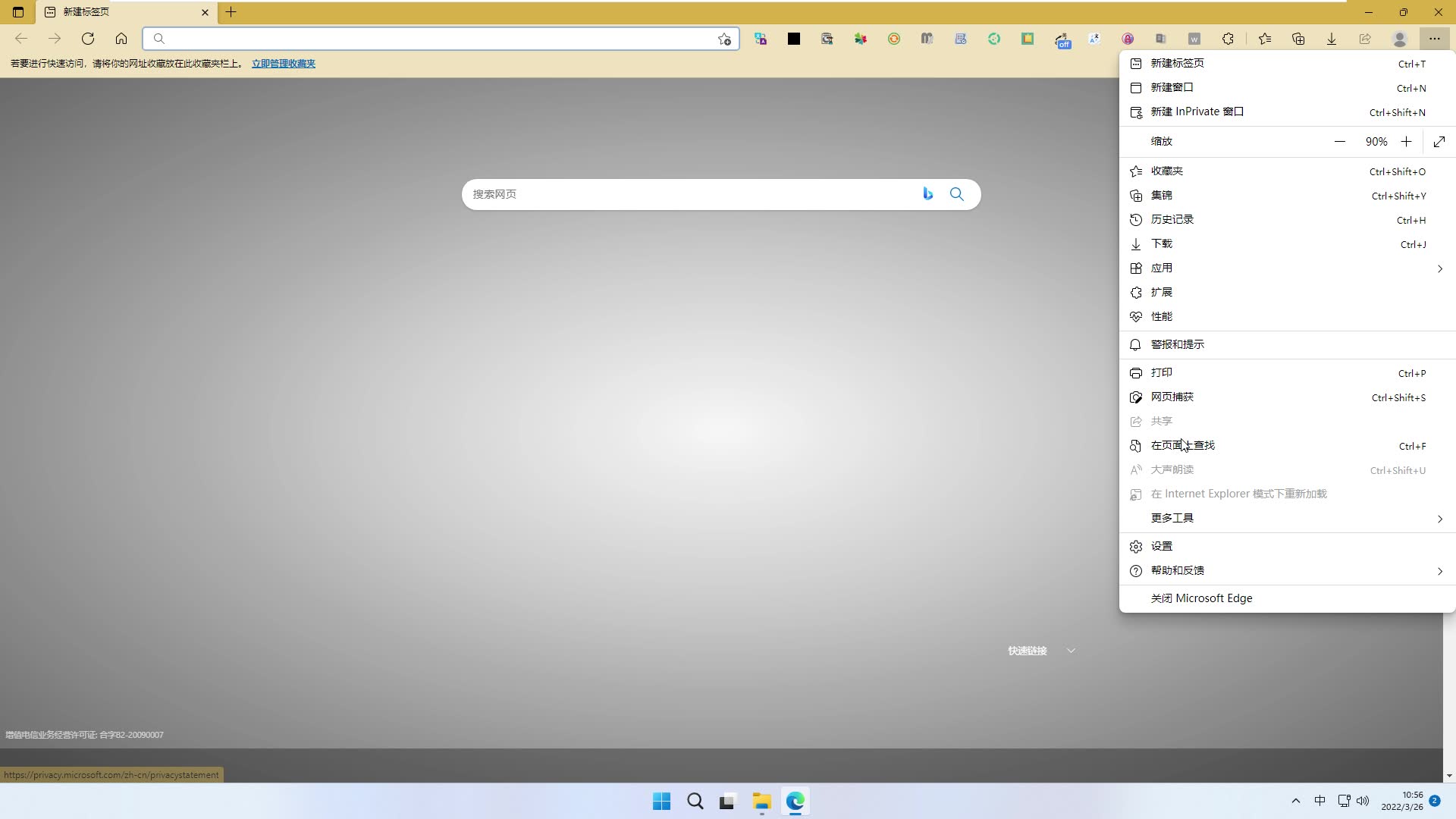Click 立即管理收藏夹 link

pos(283,63)
